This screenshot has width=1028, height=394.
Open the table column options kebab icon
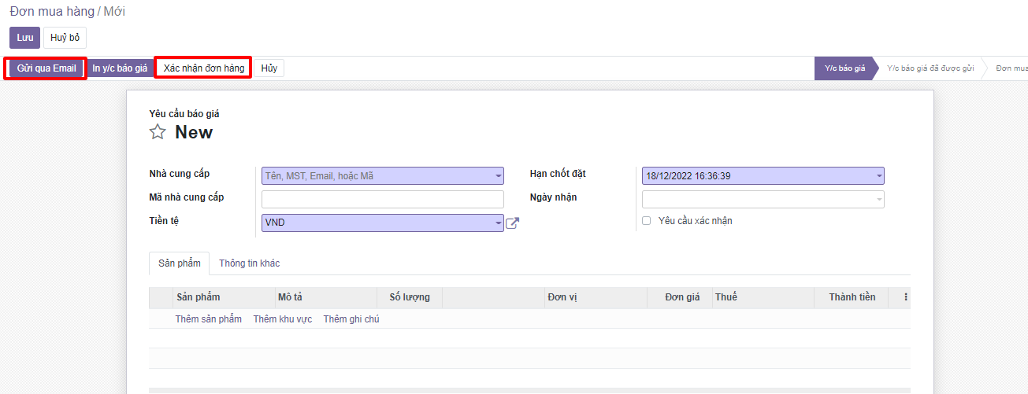[905, 297]
